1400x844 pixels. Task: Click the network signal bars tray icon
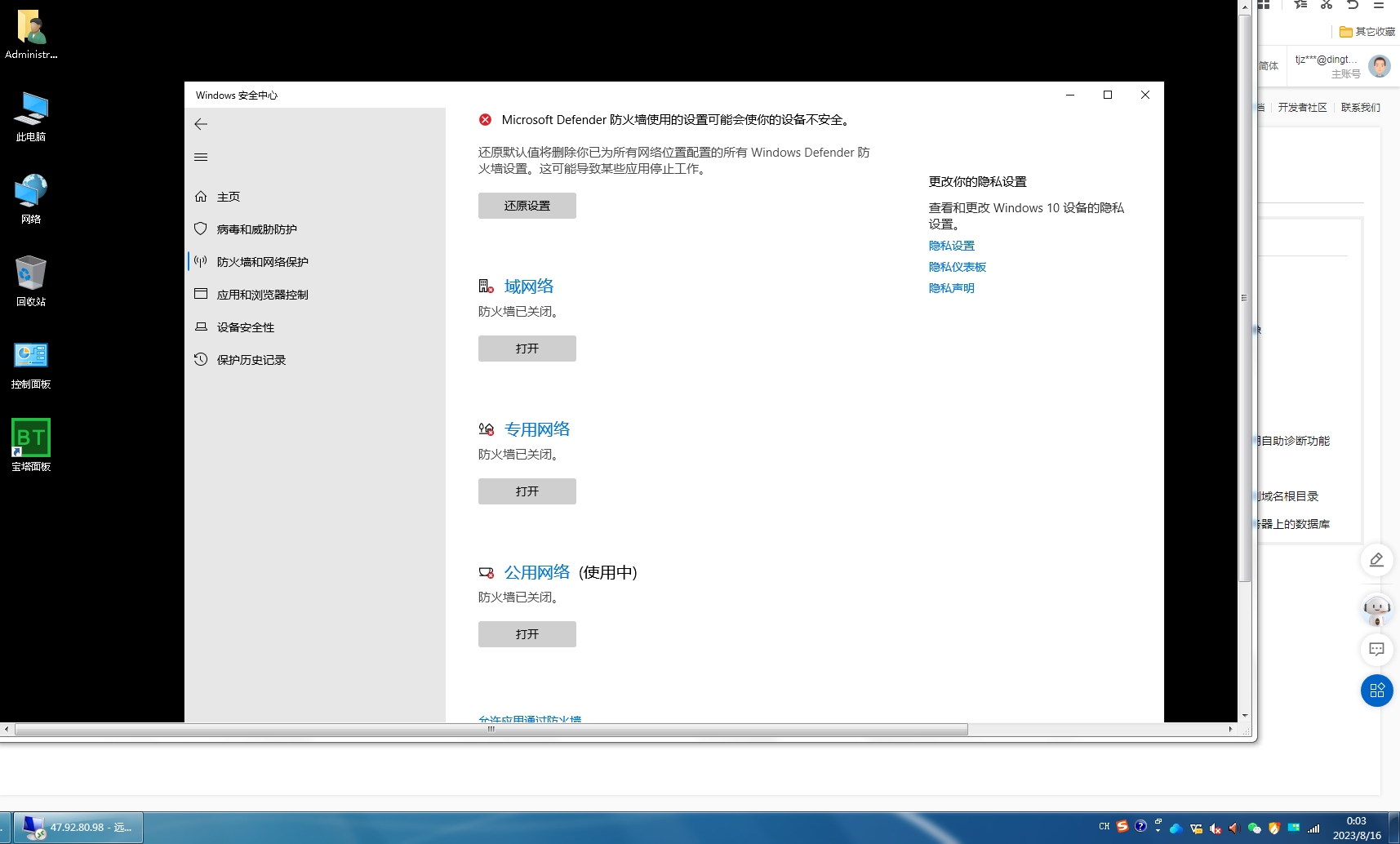[x=1313, y=828]
